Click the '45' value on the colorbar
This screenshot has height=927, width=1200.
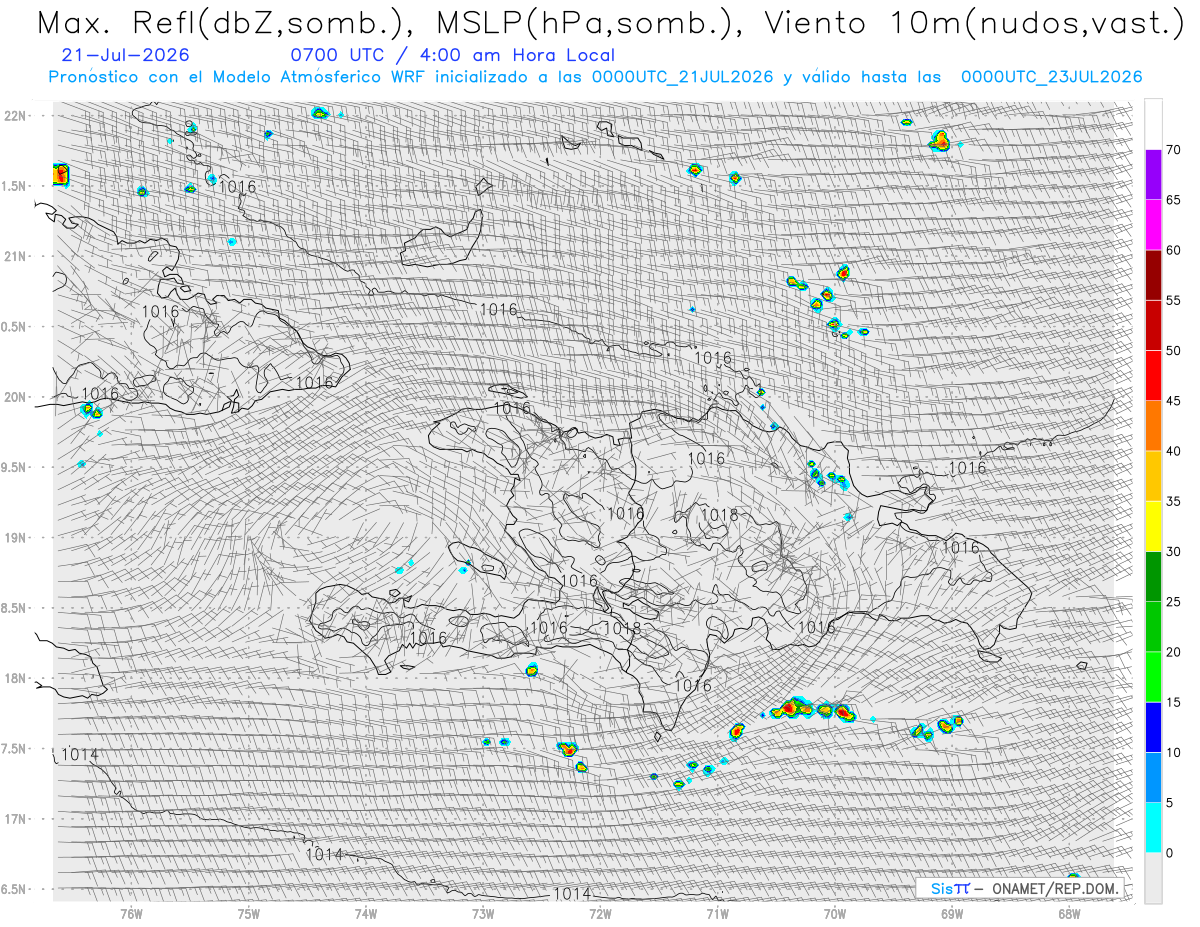point(1173,401)
